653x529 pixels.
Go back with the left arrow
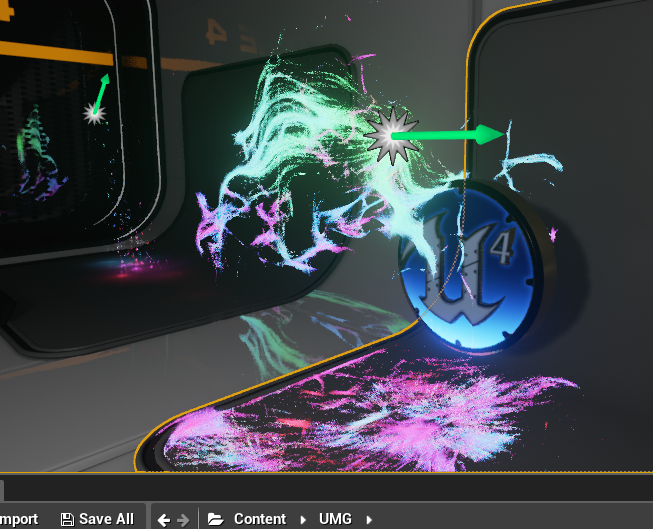coord(164,520)
